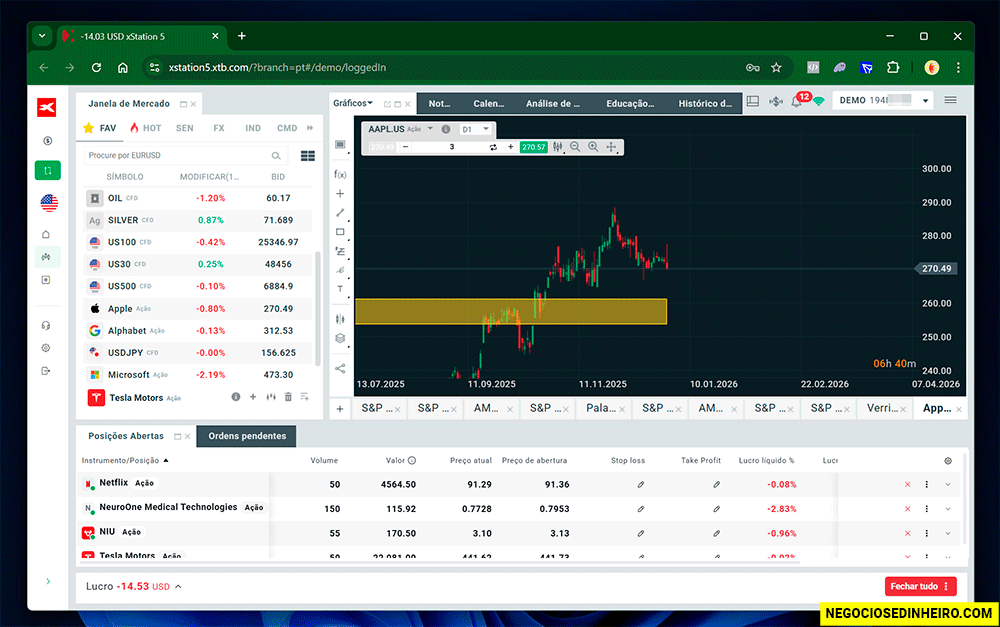Open Chrome extensions puzzle icon
Screen dimensions: 1000x627
click(x=893, y=68)
